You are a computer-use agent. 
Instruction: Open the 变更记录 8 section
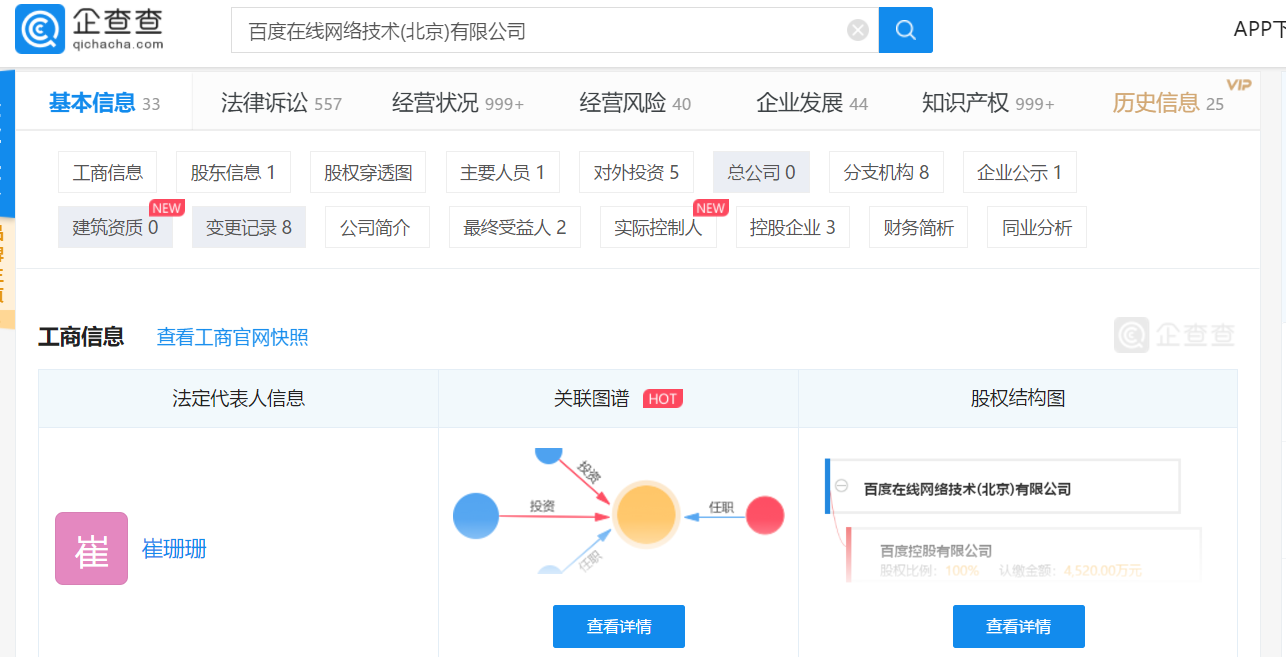(249, 227)
